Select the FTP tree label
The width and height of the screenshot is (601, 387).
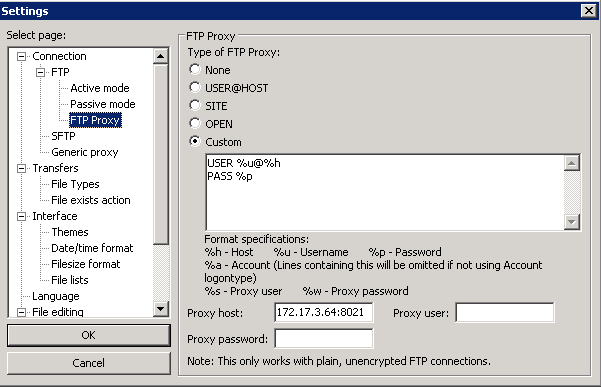click(60, 72)
